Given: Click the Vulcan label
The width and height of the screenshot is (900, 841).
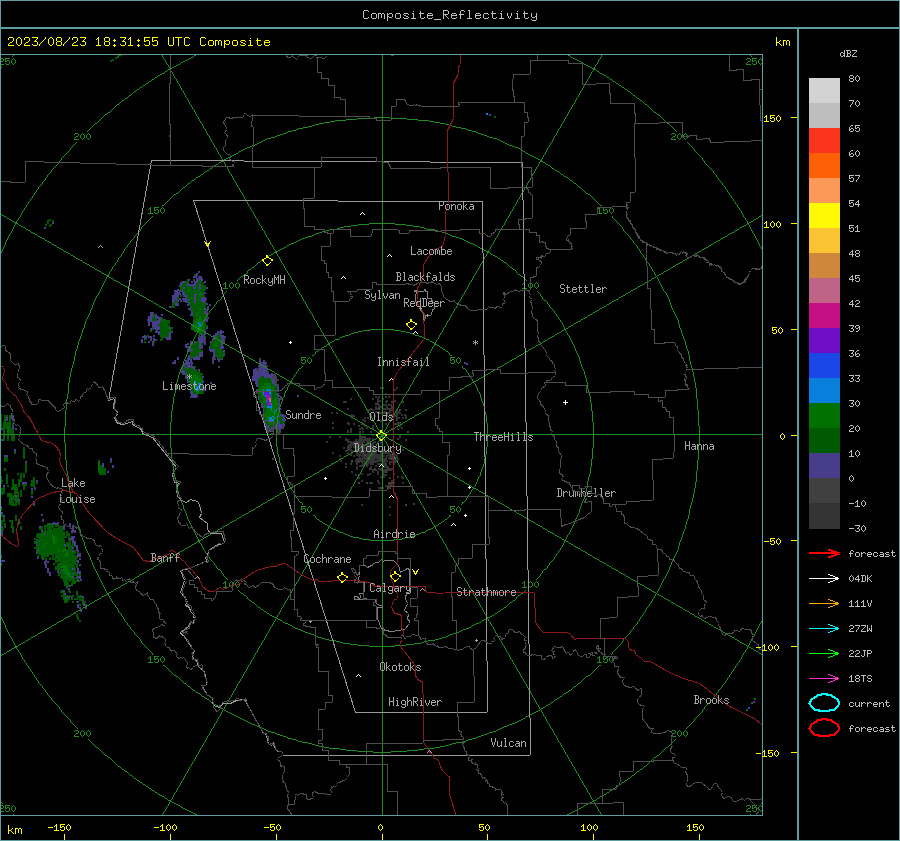Looking at the screenshot, I should (x=509, y=743).
